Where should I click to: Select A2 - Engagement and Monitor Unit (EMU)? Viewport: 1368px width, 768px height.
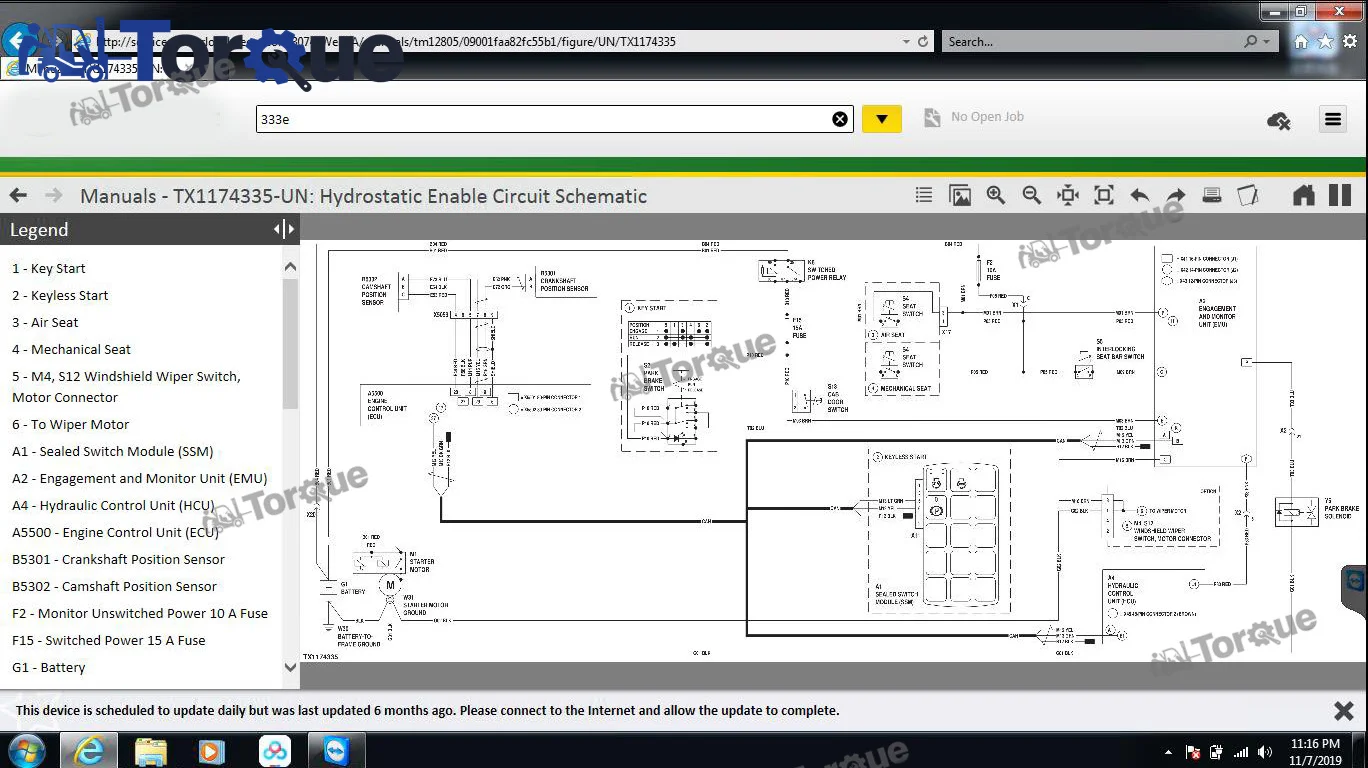coord(139,478)
